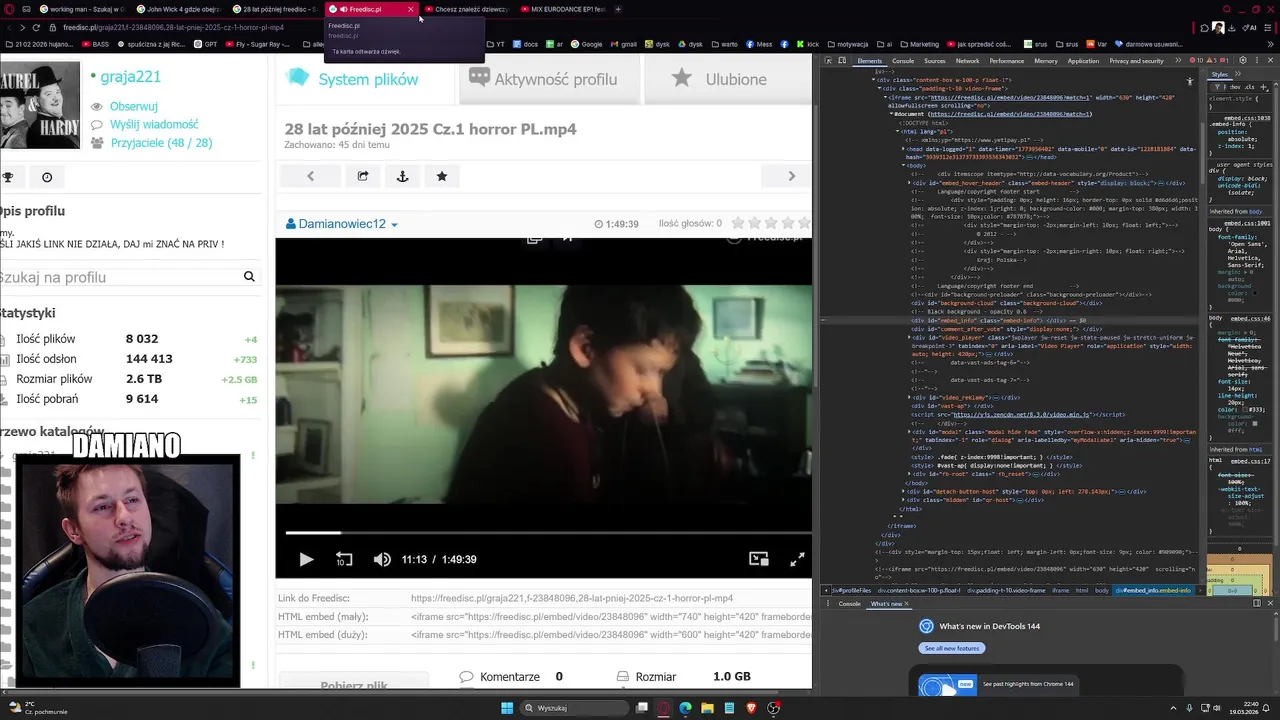Expand div embed_hover_header node
1280x720 pixels.
click(909, 183)
